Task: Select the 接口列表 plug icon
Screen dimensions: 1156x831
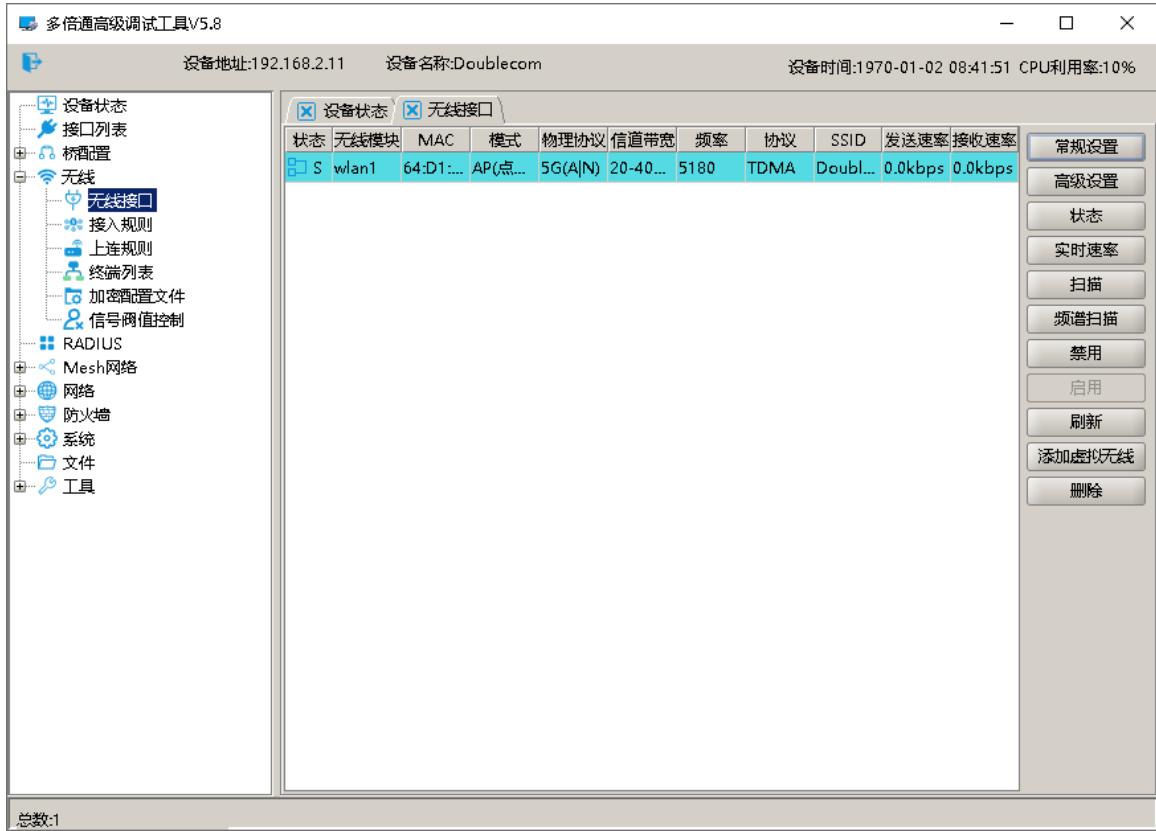Action: tap(47, 129)
